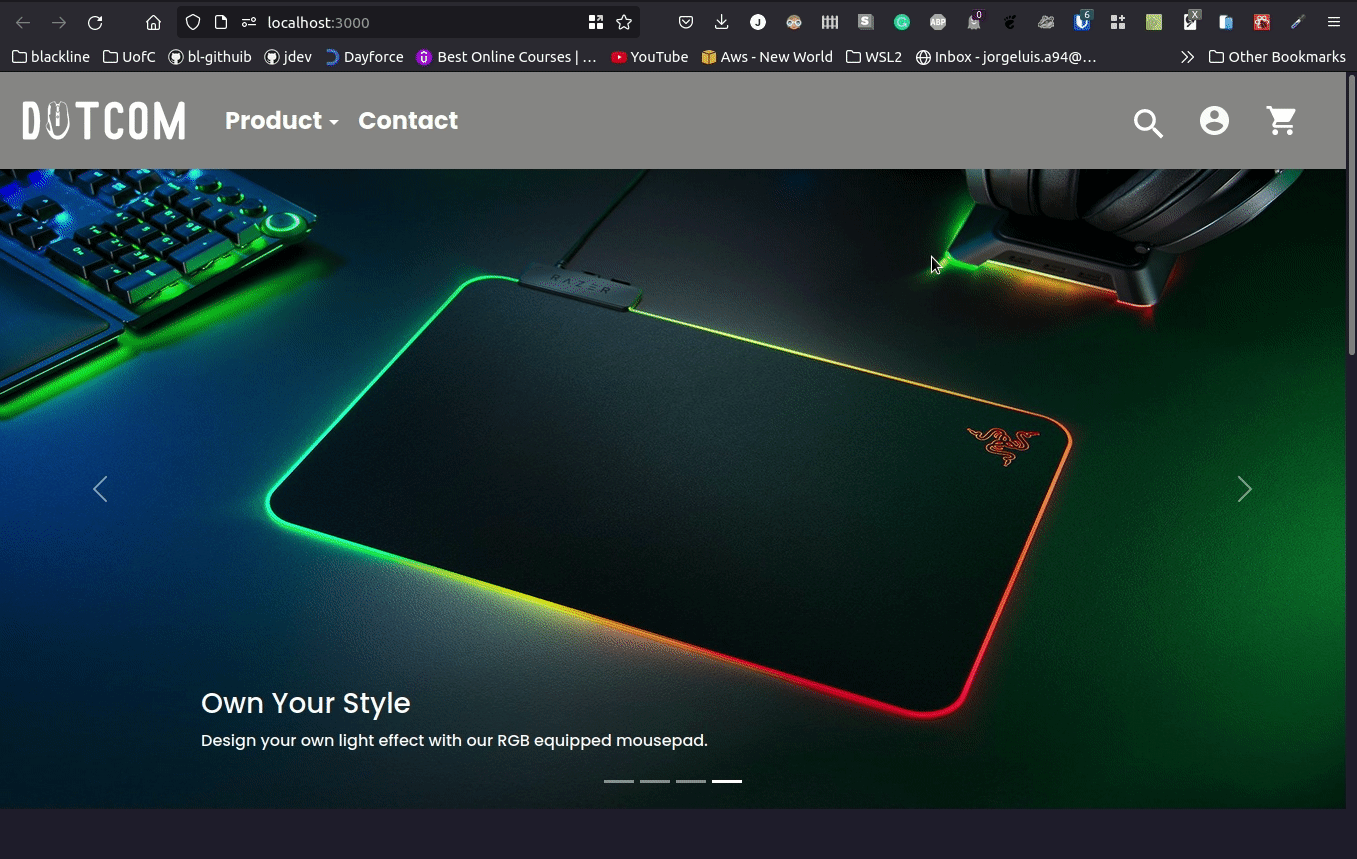Open the Inbox - jorgeluis.a94 bookmark
The image size is (1357, 859).
tap(1006, 57)
